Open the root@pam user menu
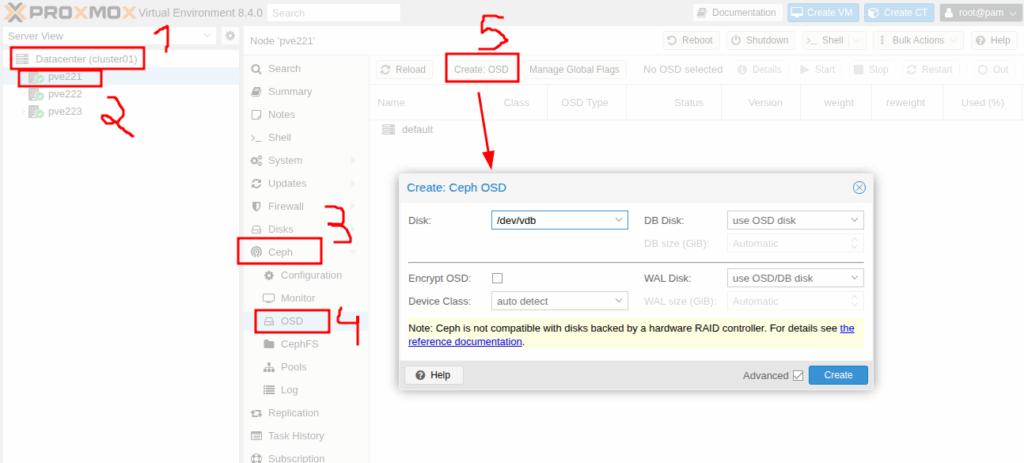The width and height of the screenshot is (1024, 463). click(978, 12)
